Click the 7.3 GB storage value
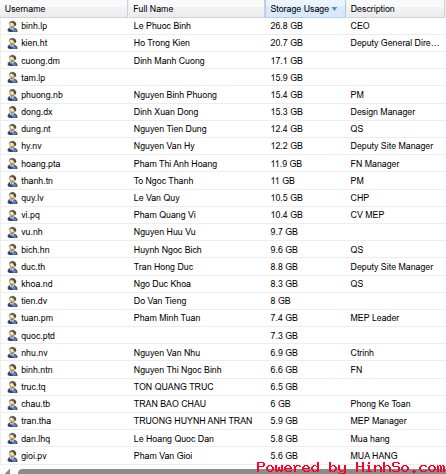The width and height of the screenshot is (446, 474). pos(284,336)
